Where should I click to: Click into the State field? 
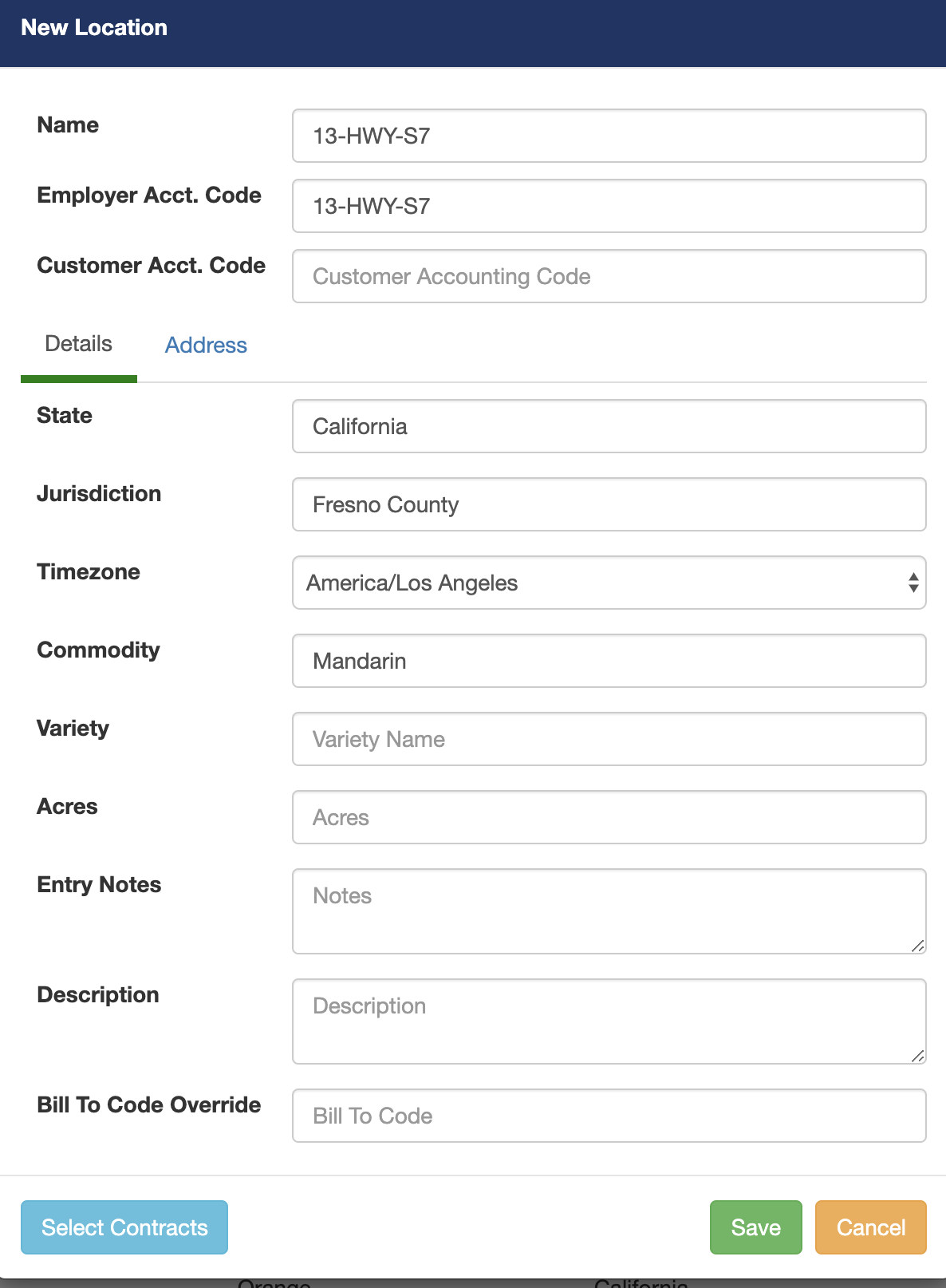(x=609, y=426)
